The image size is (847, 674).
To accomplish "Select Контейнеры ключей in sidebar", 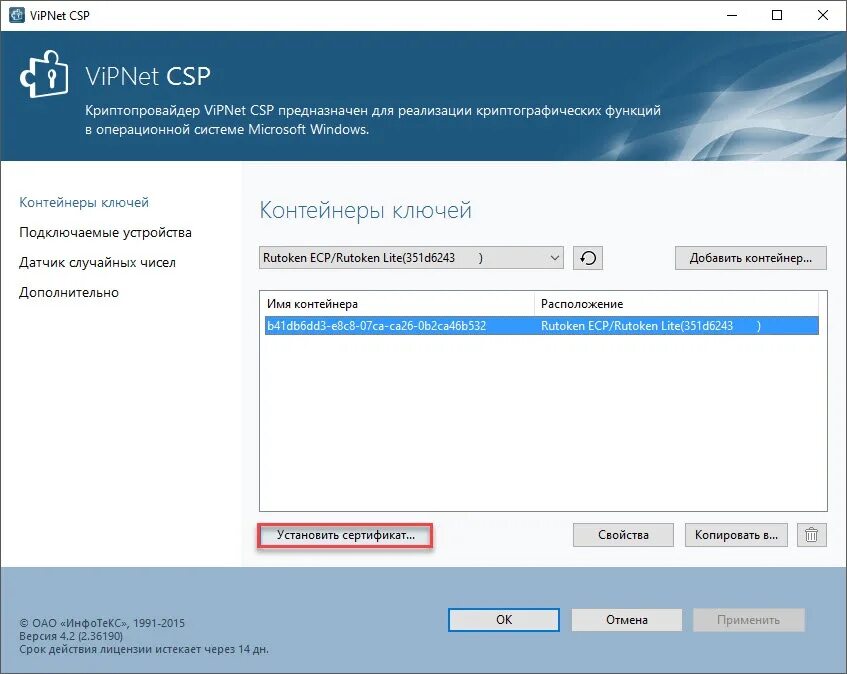I will click(84, 203).
